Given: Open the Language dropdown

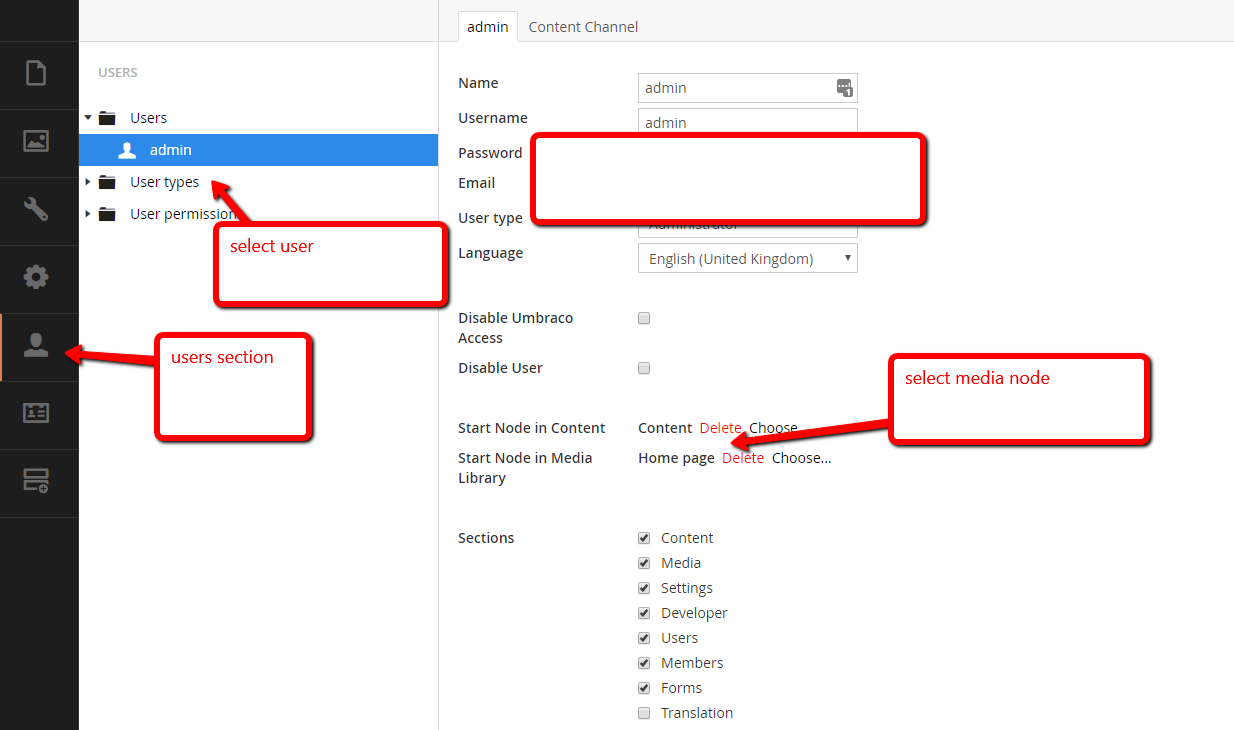Looking at the screenshot, I should [x=747, y=259].
